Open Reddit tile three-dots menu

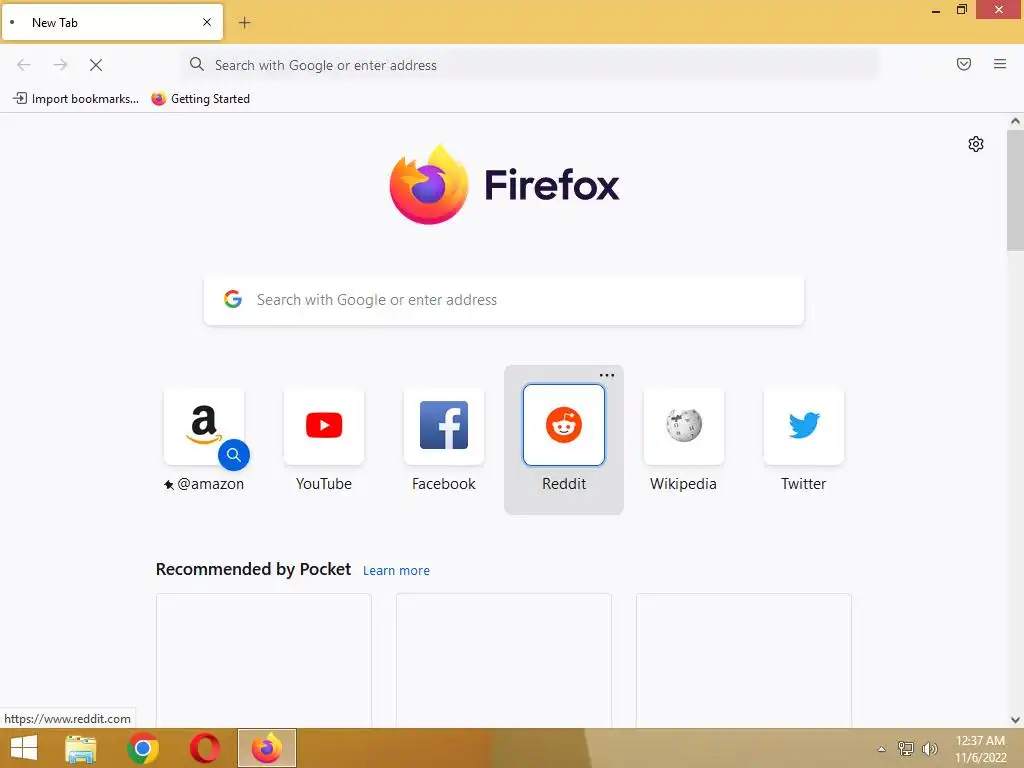click(607, 376)
